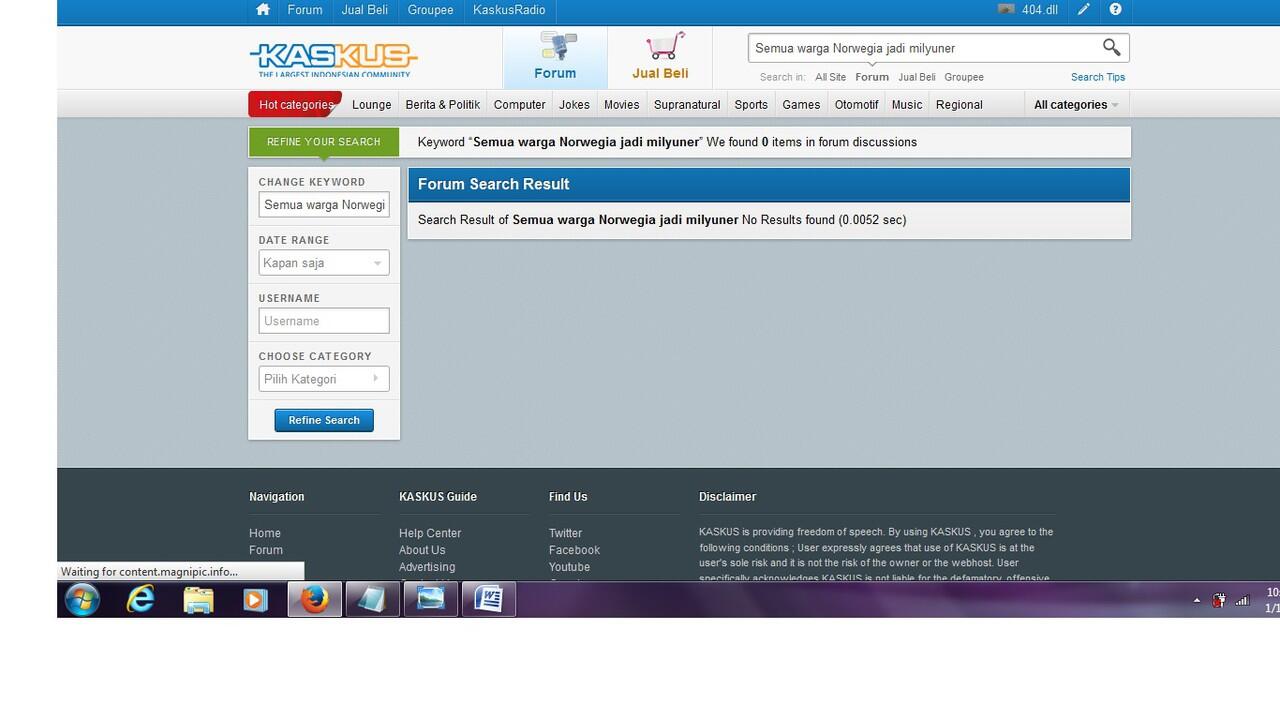1280x720 pixels.
Task: Open the footer Youtube link
Action: [569, 567]
